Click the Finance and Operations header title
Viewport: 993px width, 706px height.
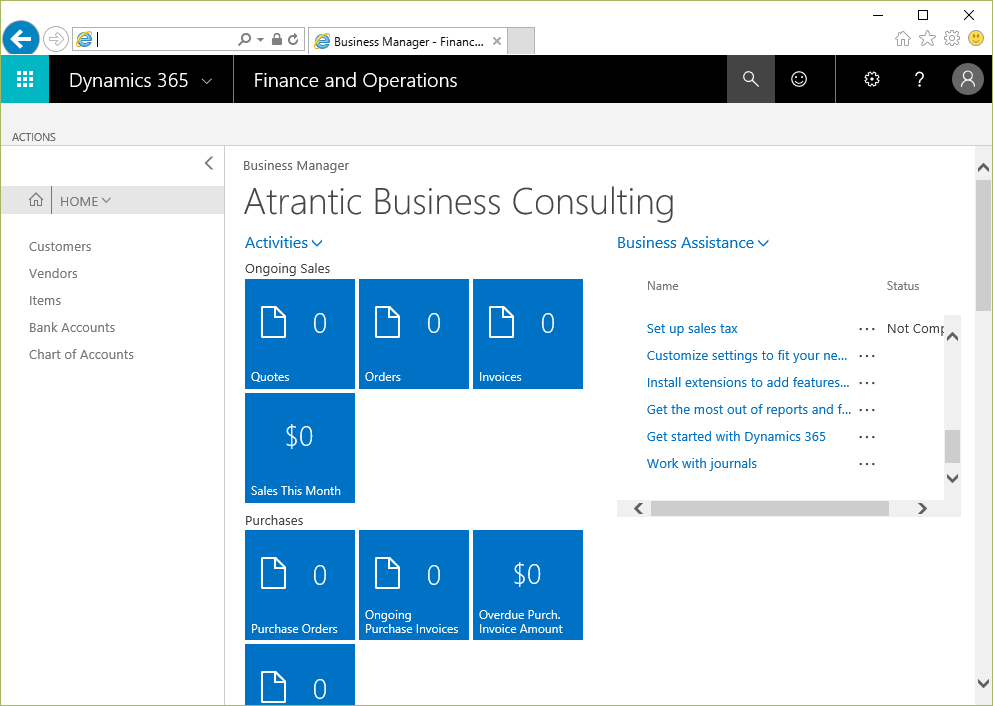[x=355, y=80]
